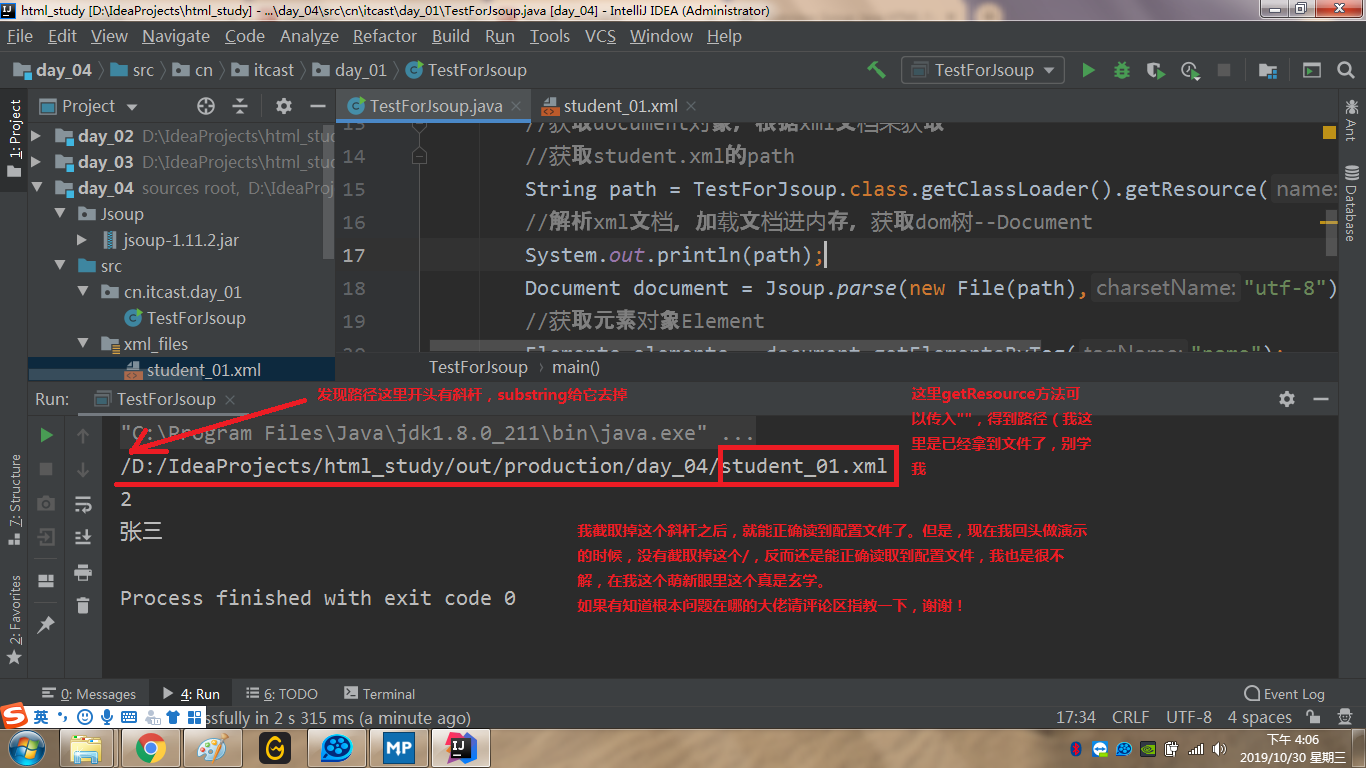Open the Terminal tool window

(x=379, y=693)
